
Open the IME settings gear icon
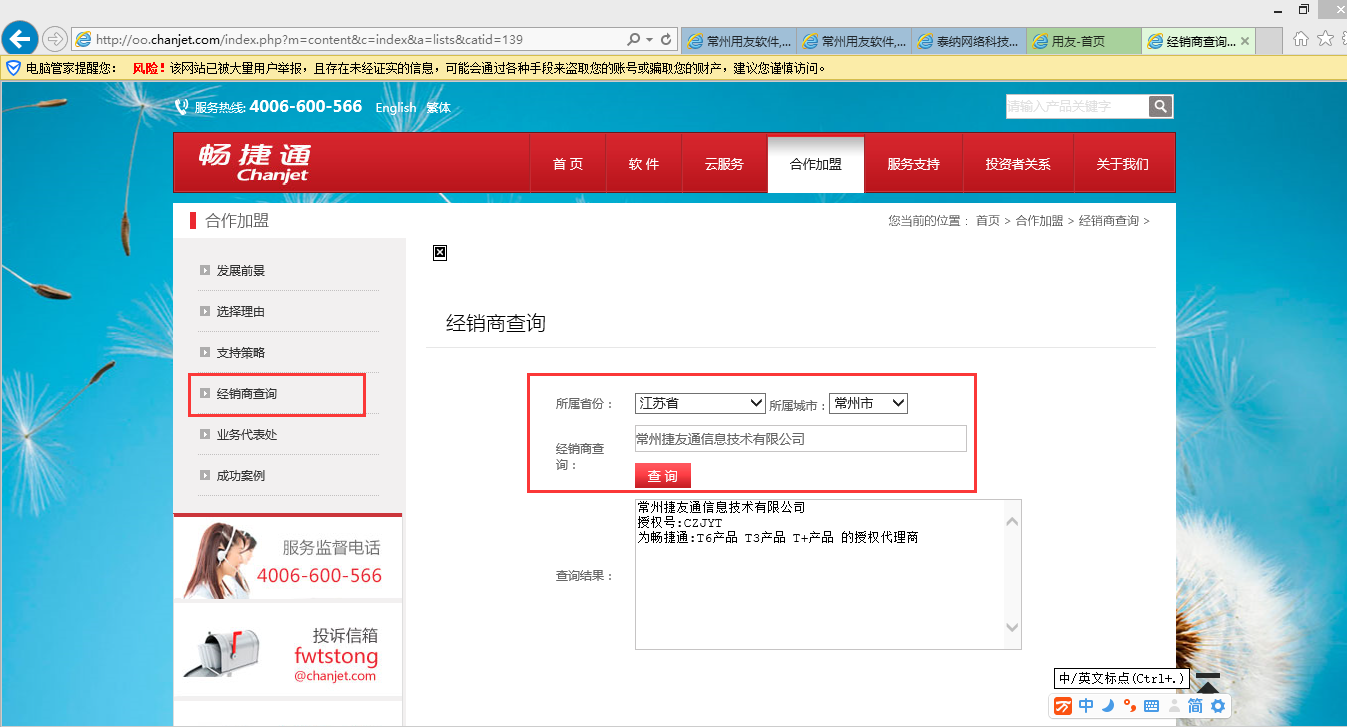pos(1218,706)
